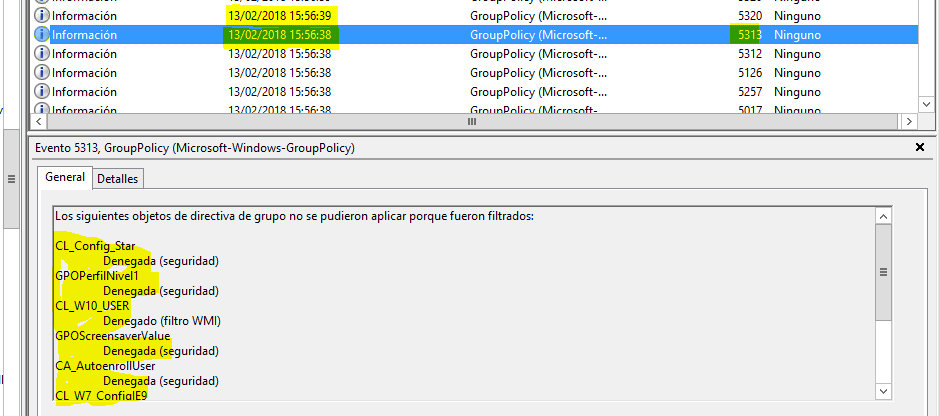Click info icon of event 5126 row

click(41, 73)
